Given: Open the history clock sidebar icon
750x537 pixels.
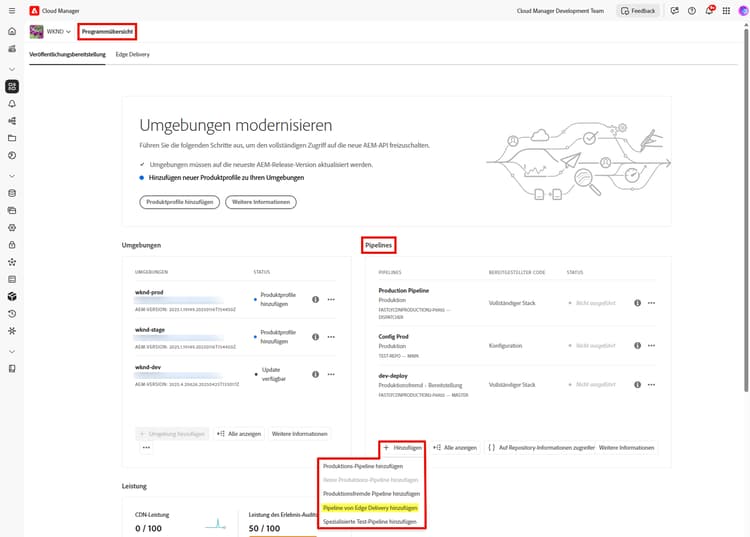Looking at the screenshot, I should (x=12, y=314).
